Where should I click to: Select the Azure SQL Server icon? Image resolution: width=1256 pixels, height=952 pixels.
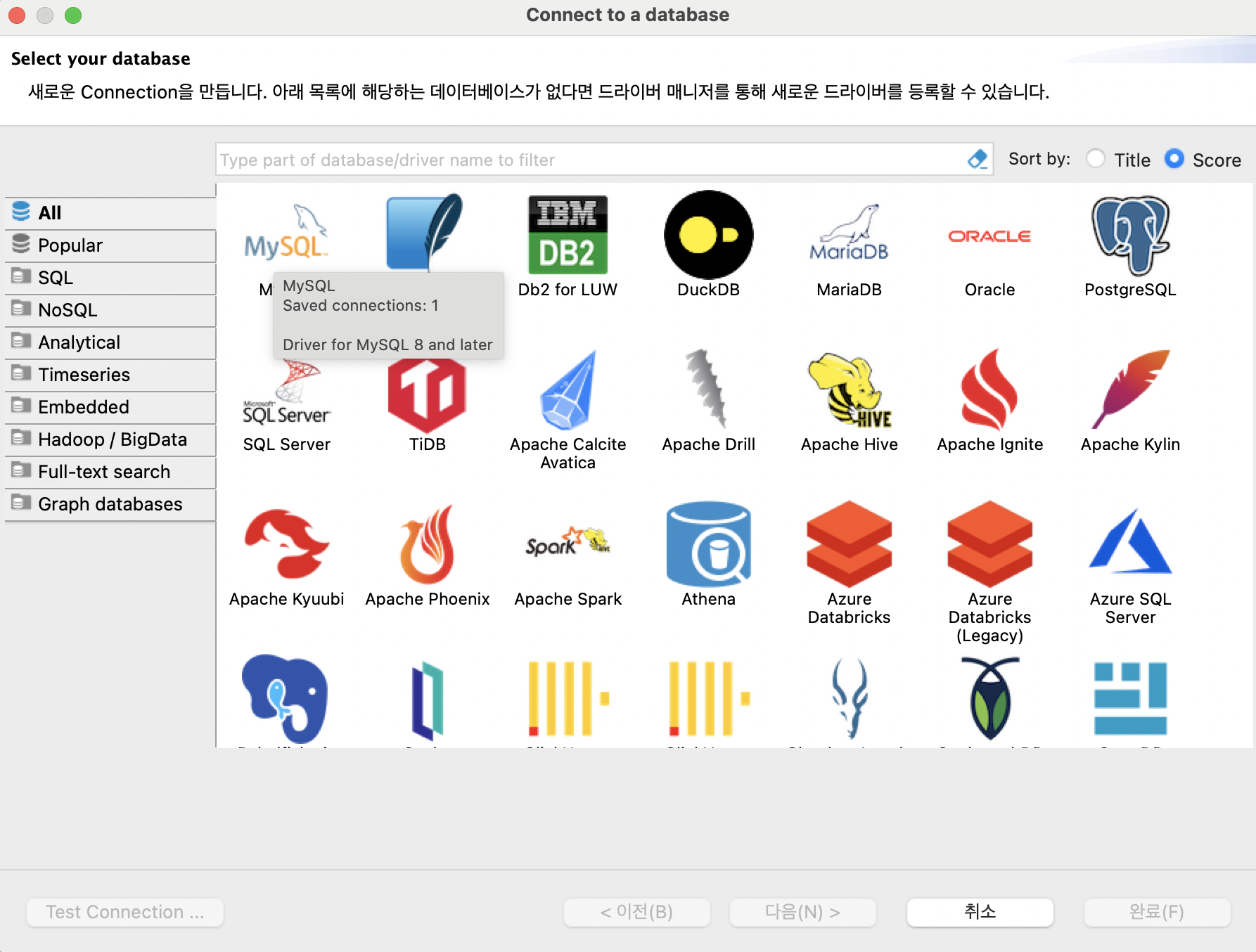tap(1130, 541)
